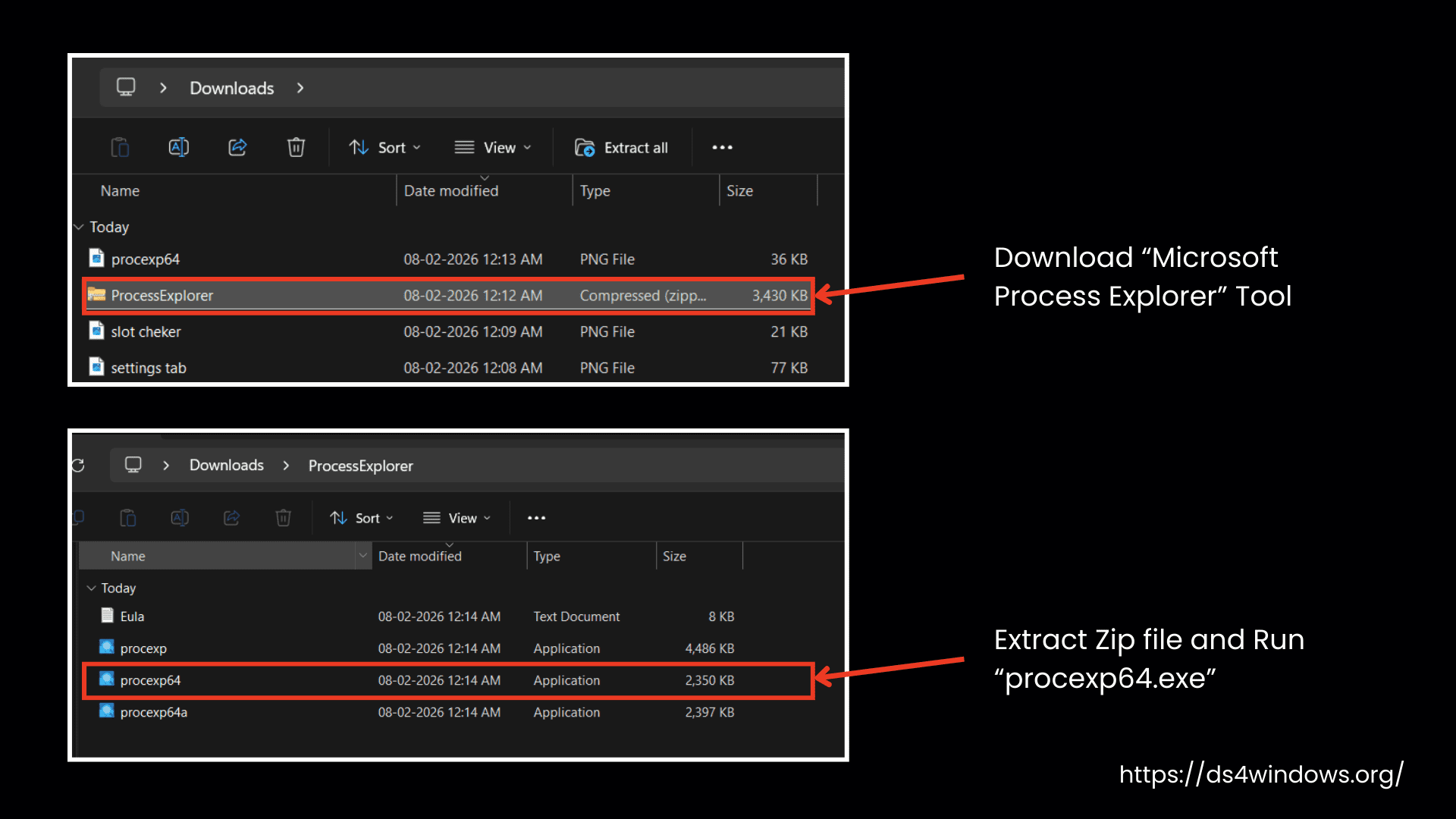Click the procexp application icon
This screenshot has height=819, width=1456.
(107, 647)
